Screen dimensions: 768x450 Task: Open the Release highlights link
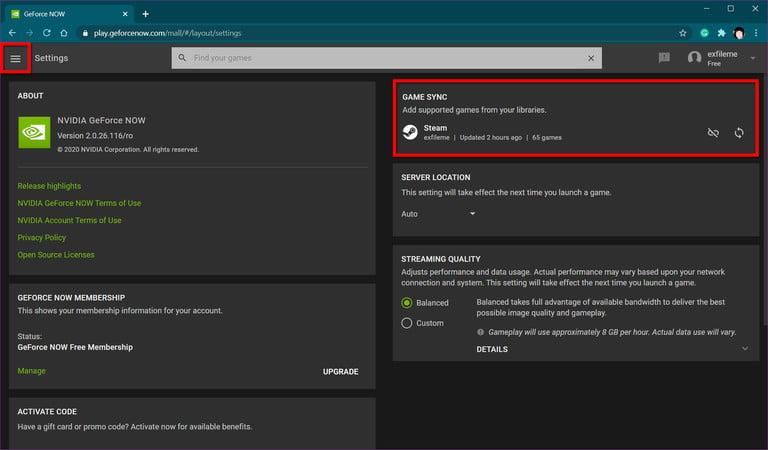pos(49,186)
